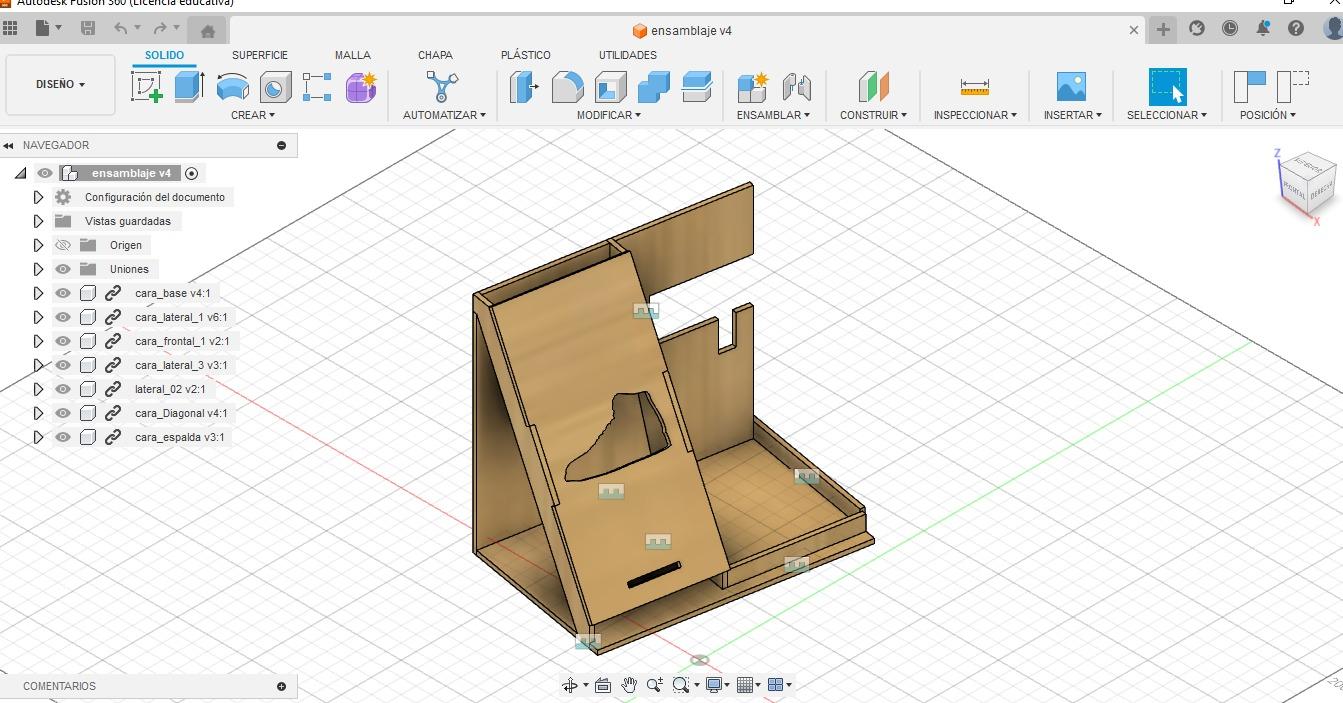Viewport: 1343px width, 703px height.
Task: Open the Automate tool icon
Action: coord(441,87)
